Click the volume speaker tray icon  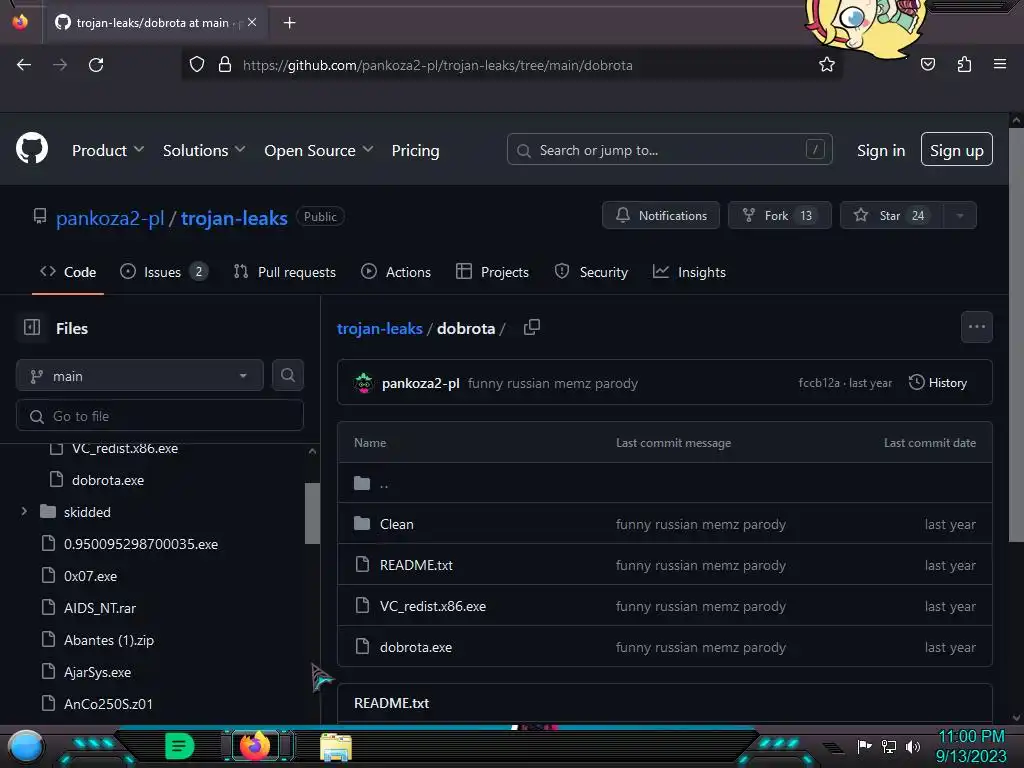(x=913, y=746)
